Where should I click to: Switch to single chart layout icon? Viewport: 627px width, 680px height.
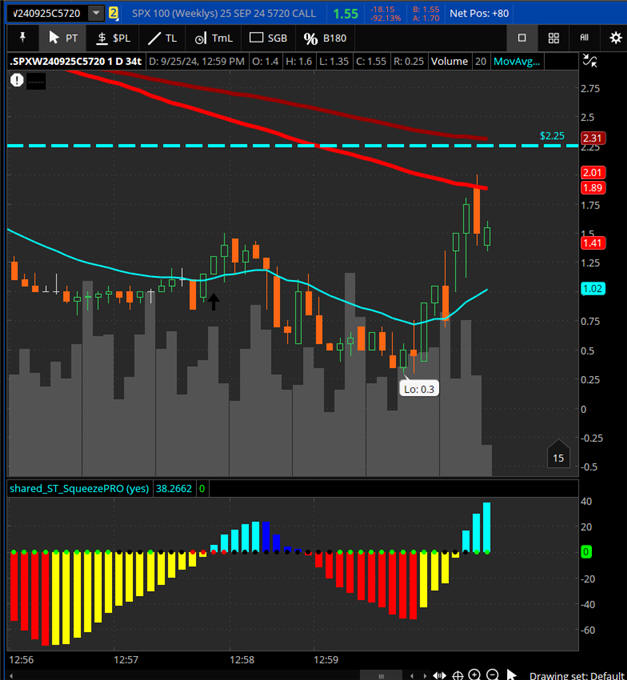[x=522, y=38]
